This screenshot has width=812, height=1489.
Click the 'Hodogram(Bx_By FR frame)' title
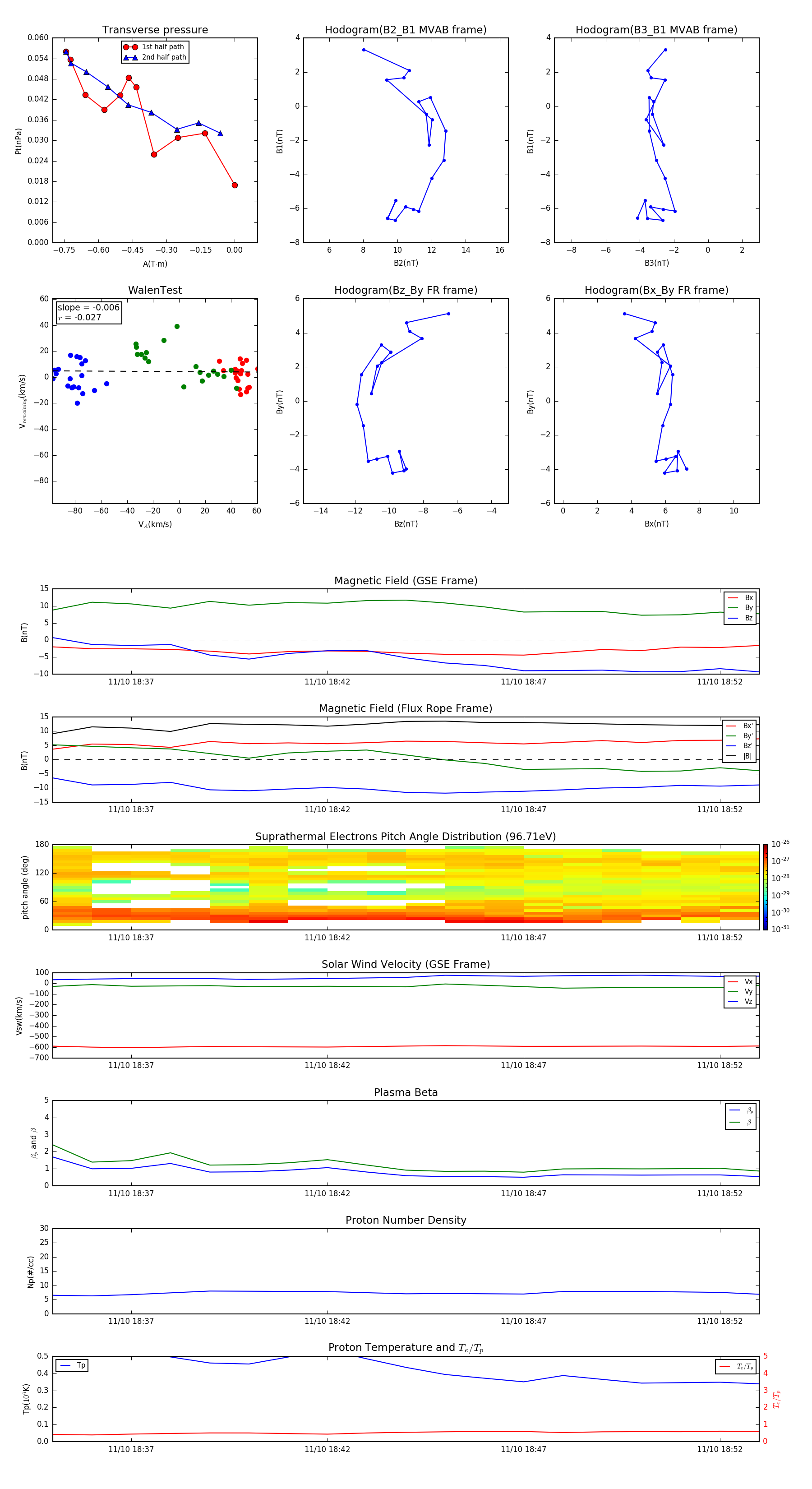point(656,290)
